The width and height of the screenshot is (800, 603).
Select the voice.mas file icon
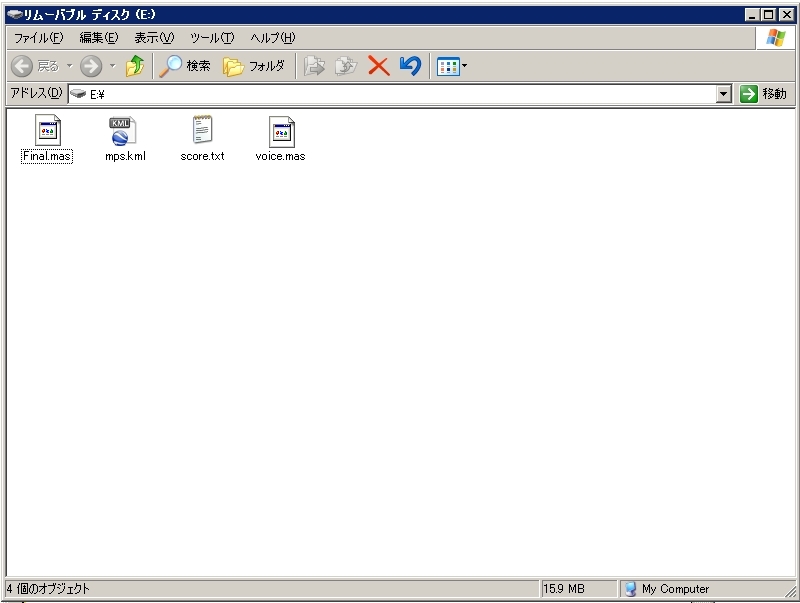[x=282, y=132]
